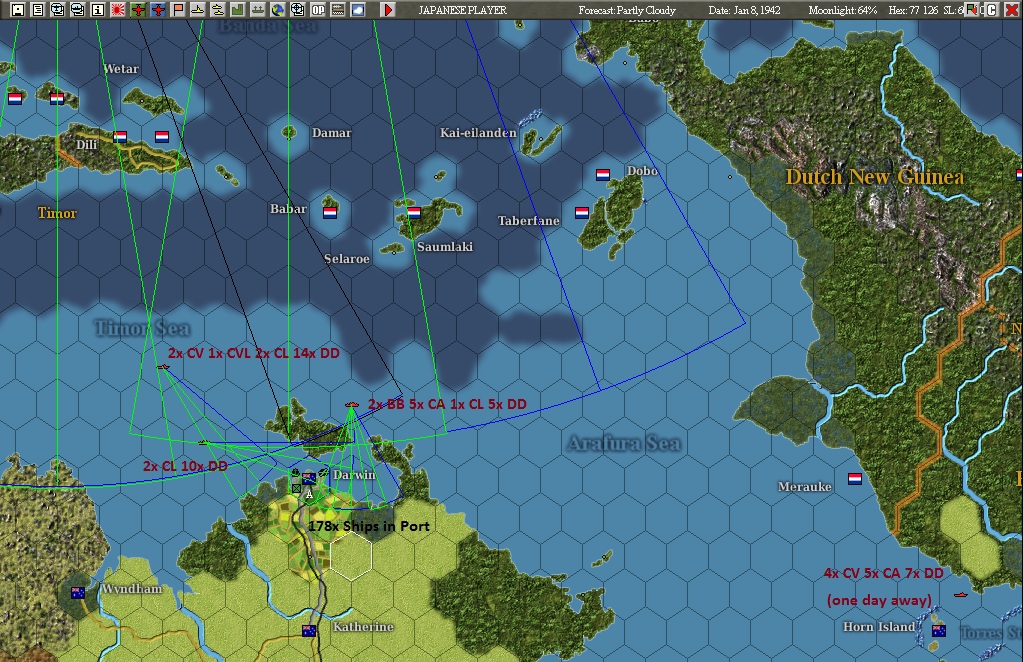Viewport: 1023px width, 662px height.
Task: Select the red plane on green icon
Action: pos(138,10)
